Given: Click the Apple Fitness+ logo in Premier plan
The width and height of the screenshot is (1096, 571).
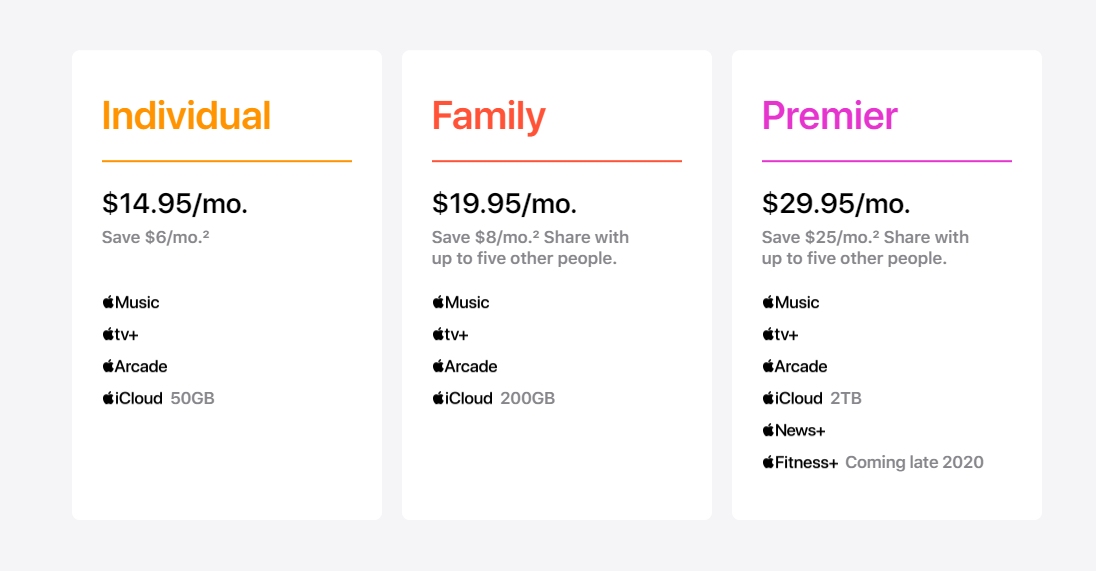Looking at the screenshot, I should (800, 462).
